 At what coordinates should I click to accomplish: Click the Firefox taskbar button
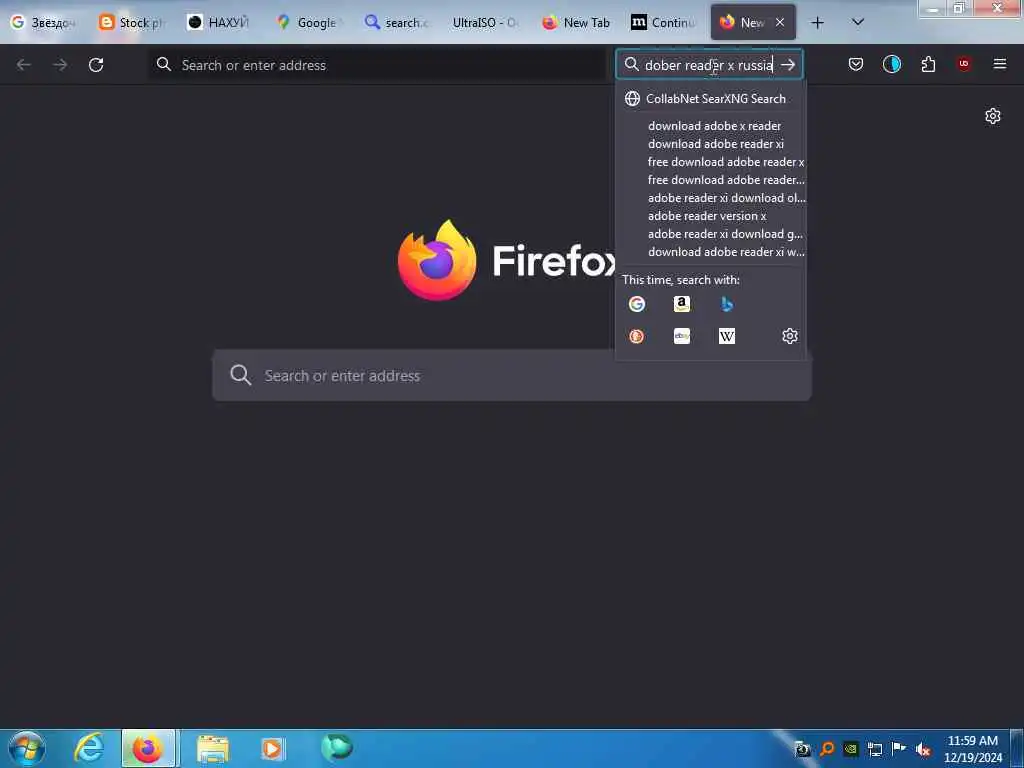[148, 748]
